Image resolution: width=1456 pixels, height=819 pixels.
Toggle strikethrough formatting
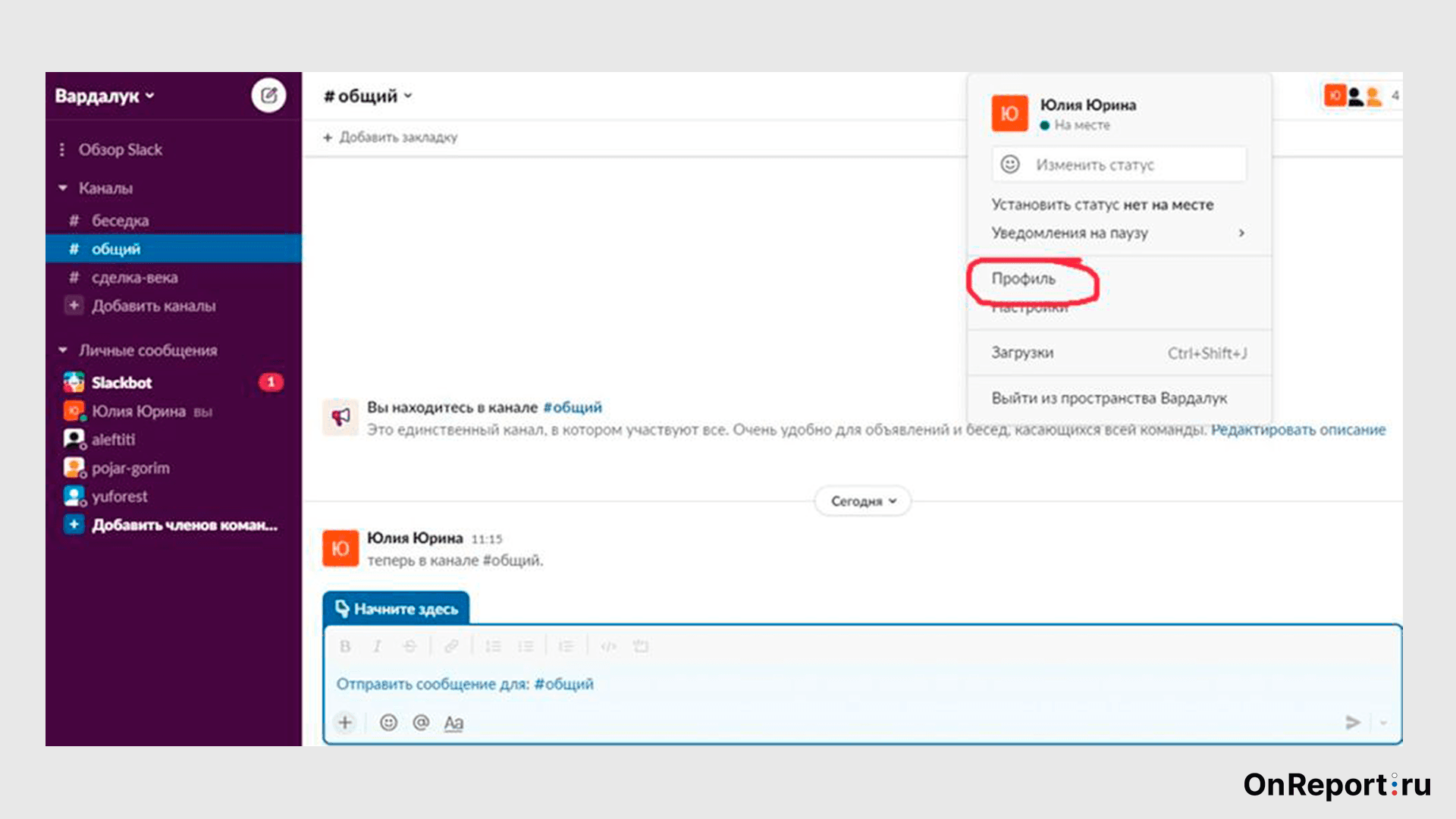click(409, 646)
